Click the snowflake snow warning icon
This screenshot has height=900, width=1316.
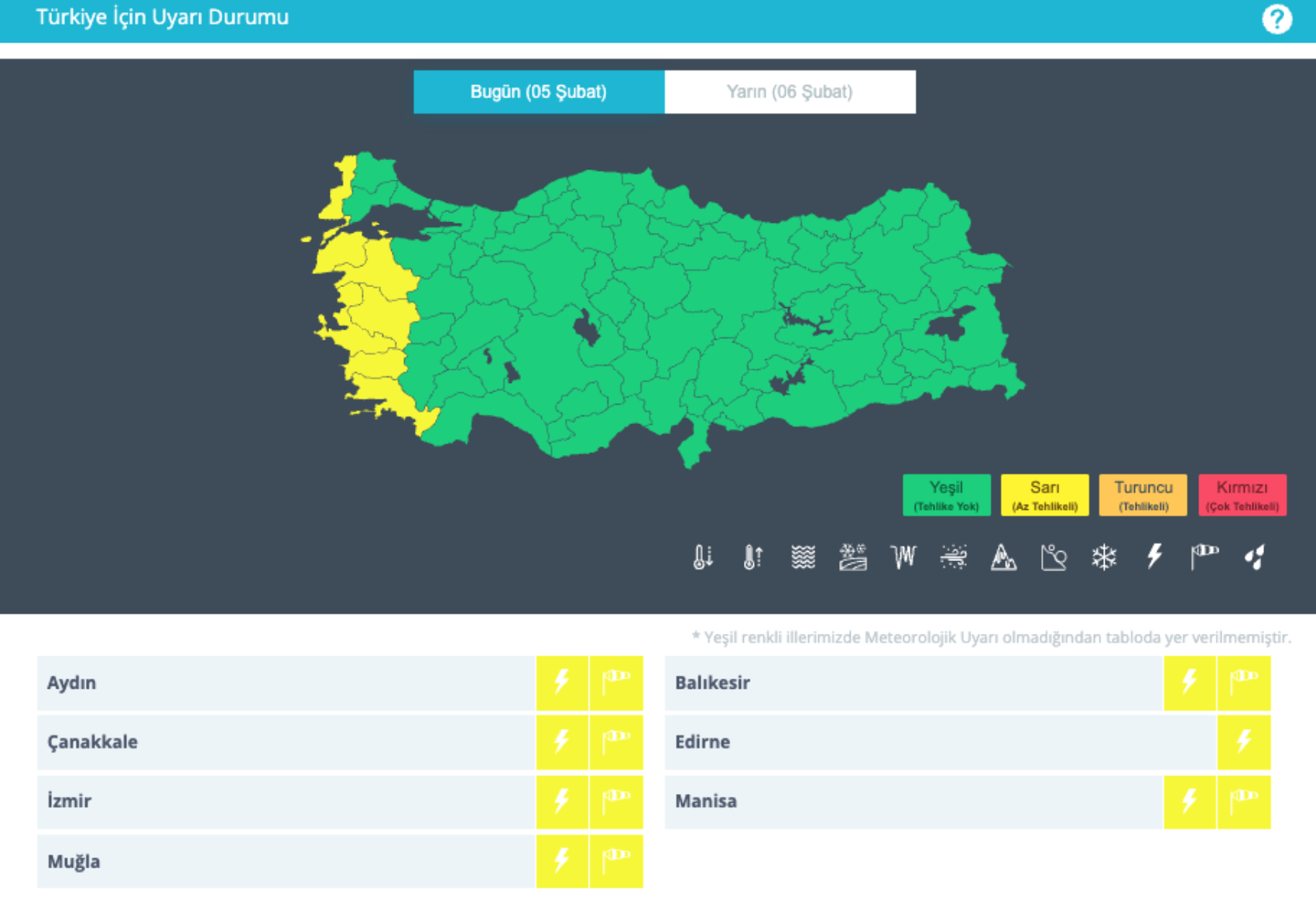[1104, 556]
